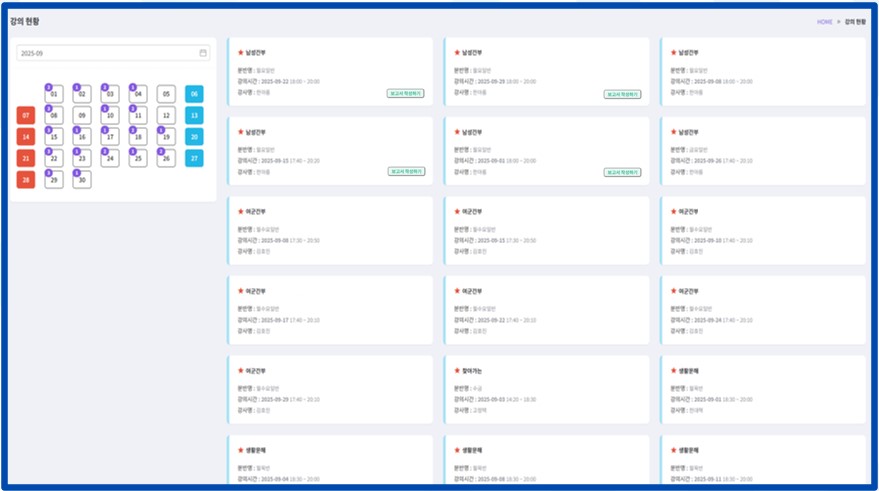The image size is (879, 491).
Task: Open the calendar picker icon in the month field
Action: point(203,53)
